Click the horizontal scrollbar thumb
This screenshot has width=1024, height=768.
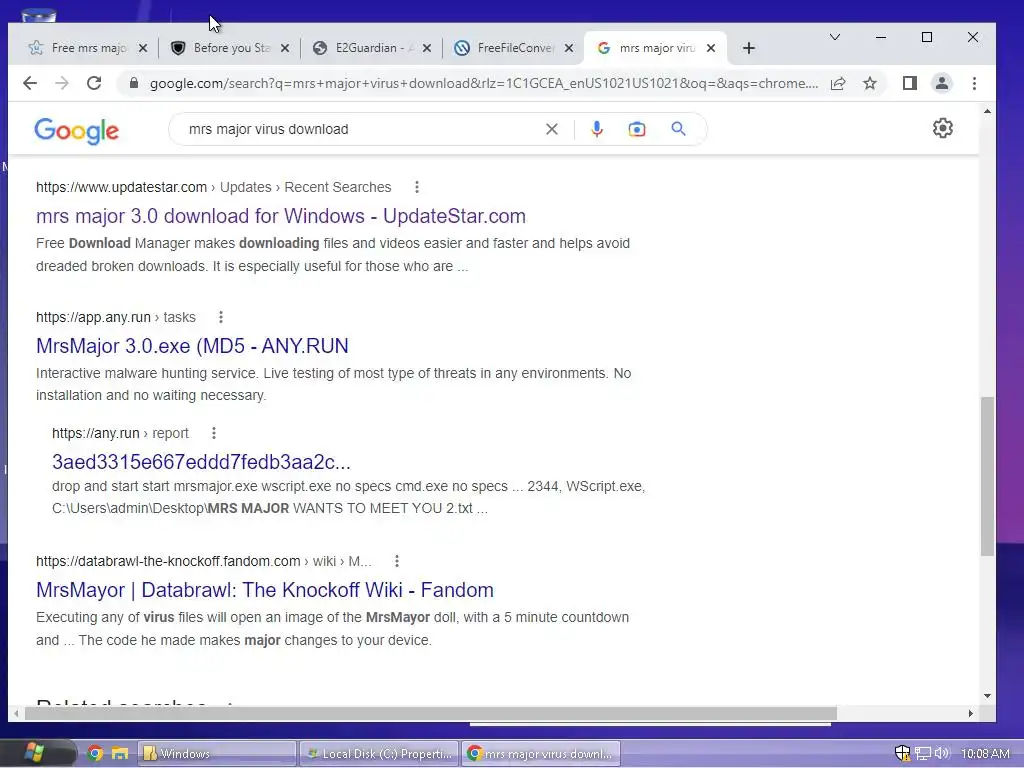(x=430, y=713)
